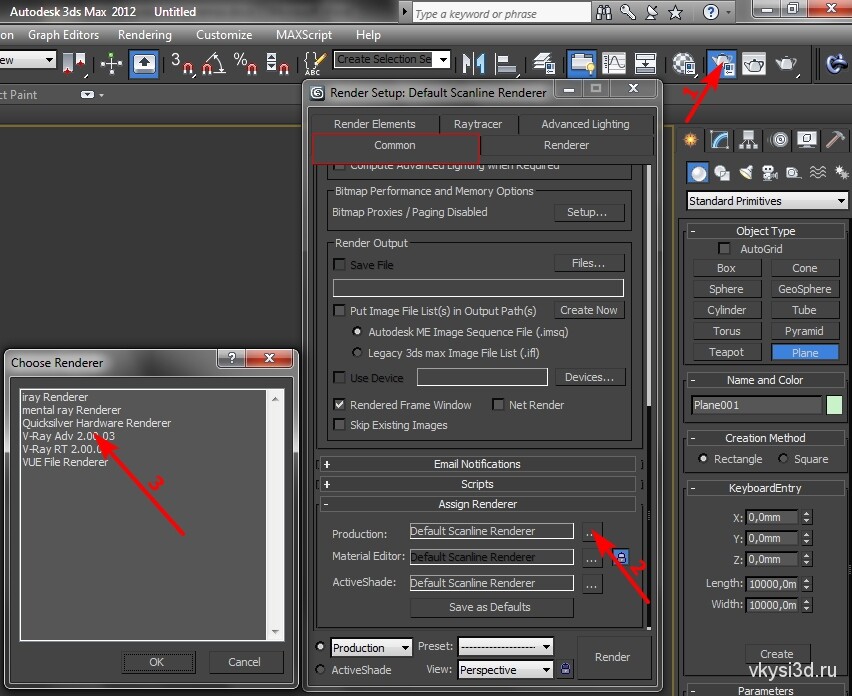Check Skip Existing Images

coord(340,424)
